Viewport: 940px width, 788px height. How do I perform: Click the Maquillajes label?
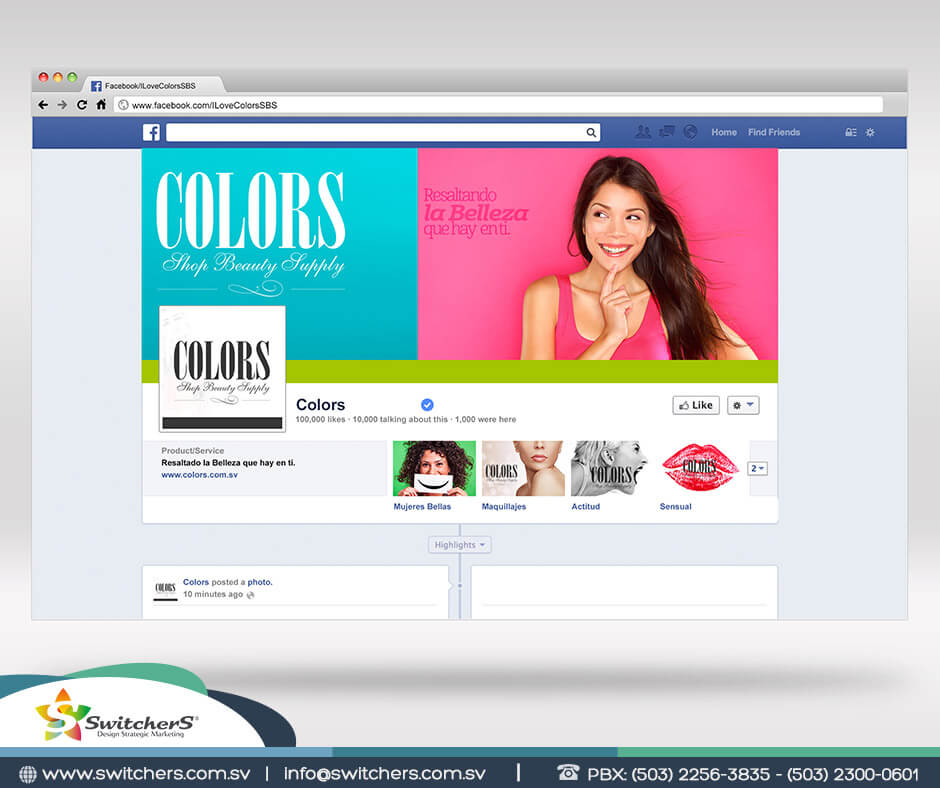pos(504,507)
